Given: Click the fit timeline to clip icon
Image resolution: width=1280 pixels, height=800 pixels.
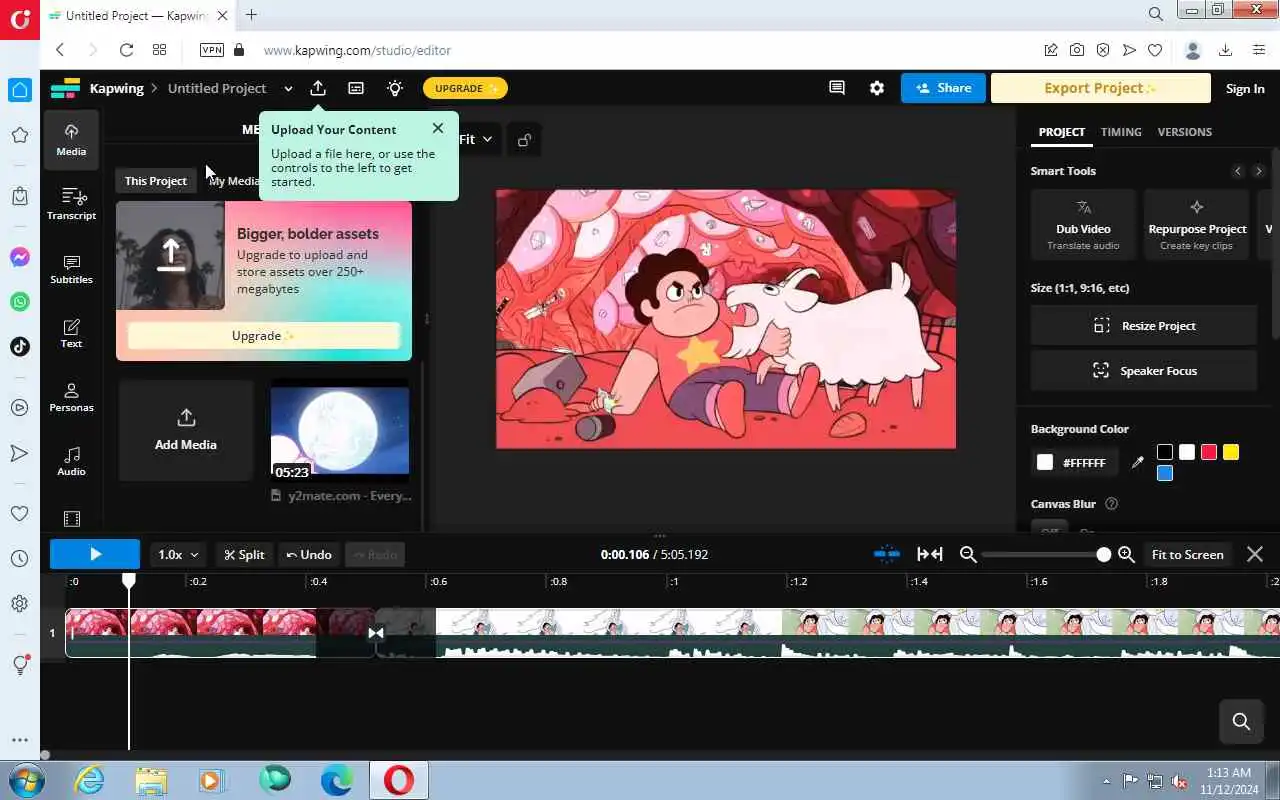Looking at the screenshot, I should 930,554.
